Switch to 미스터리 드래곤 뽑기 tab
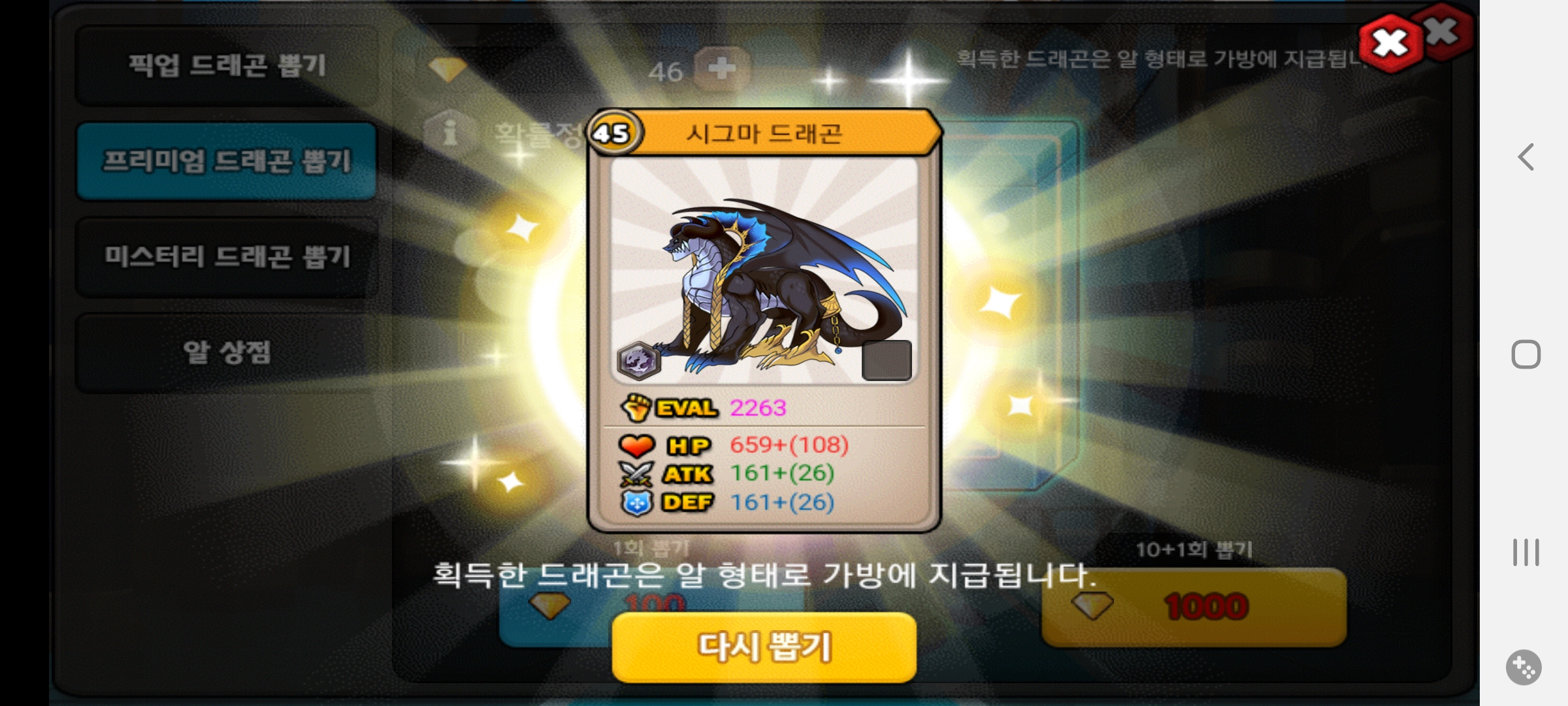Screen dimensions: 1568x706 tap(227, 257)
